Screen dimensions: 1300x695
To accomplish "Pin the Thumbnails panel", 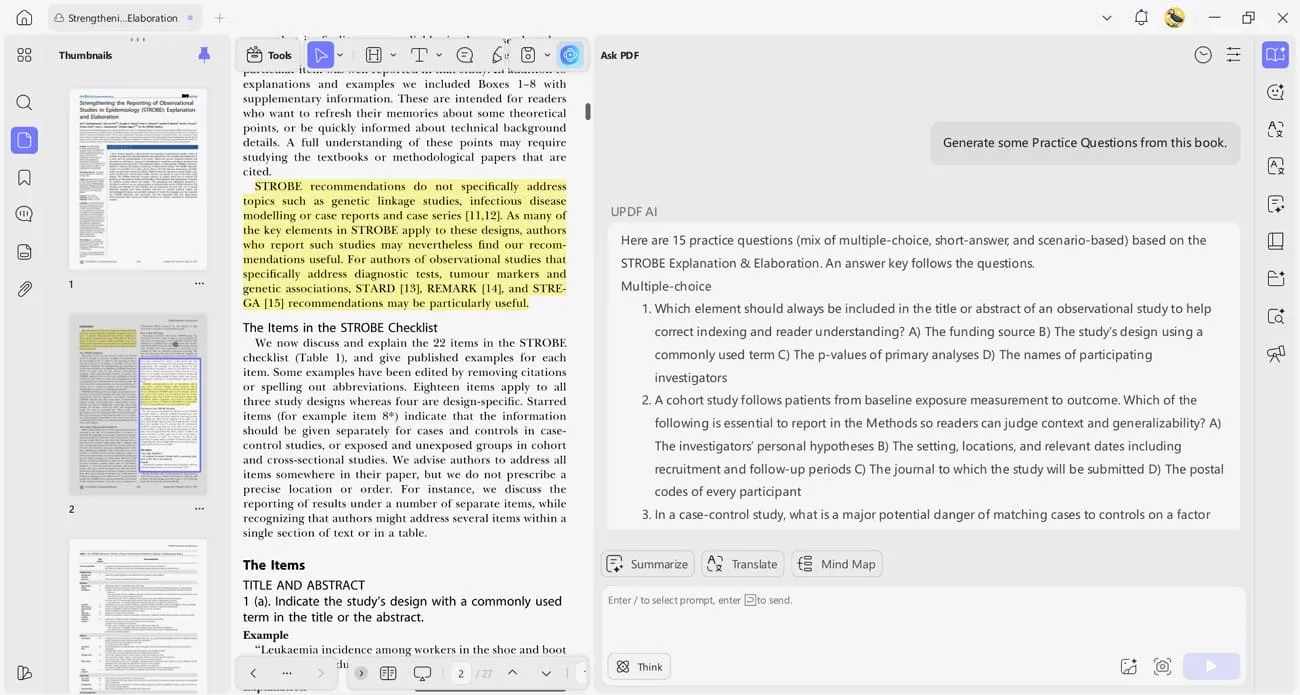I will point(205,54).
